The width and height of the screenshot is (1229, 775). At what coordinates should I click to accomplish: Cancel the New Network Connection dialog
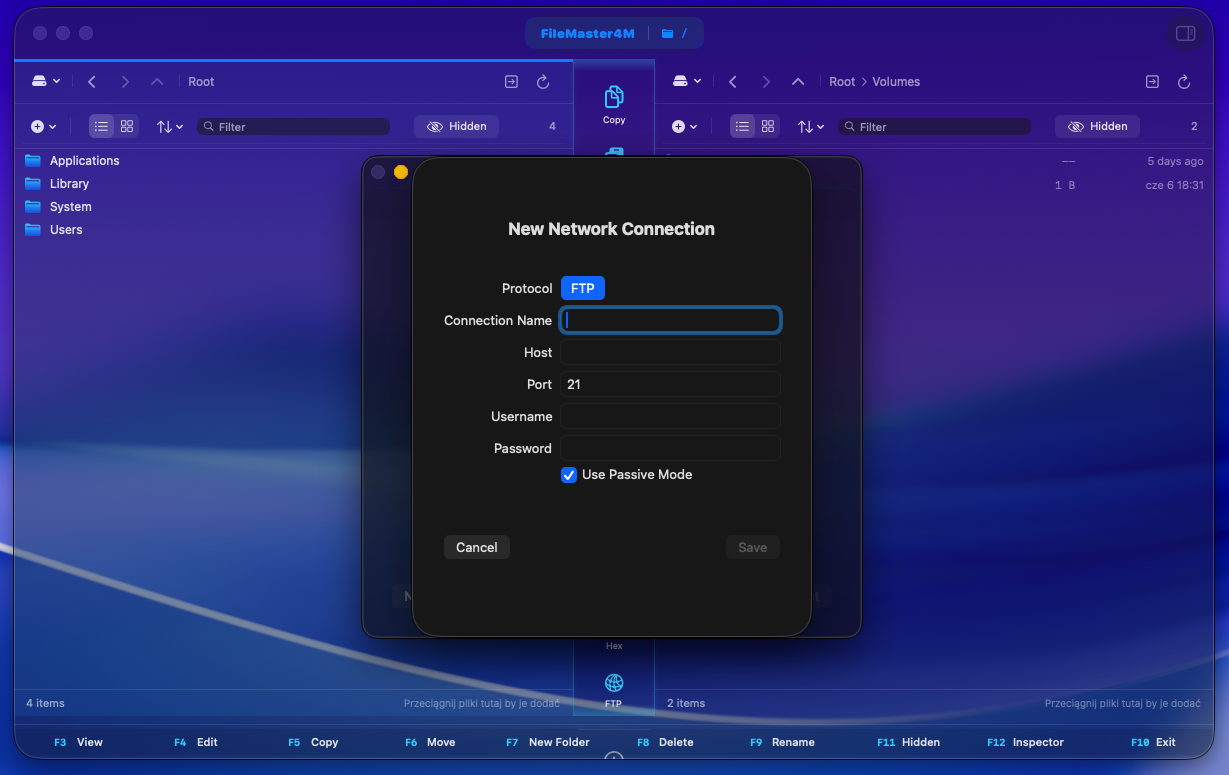coord(477,547)
